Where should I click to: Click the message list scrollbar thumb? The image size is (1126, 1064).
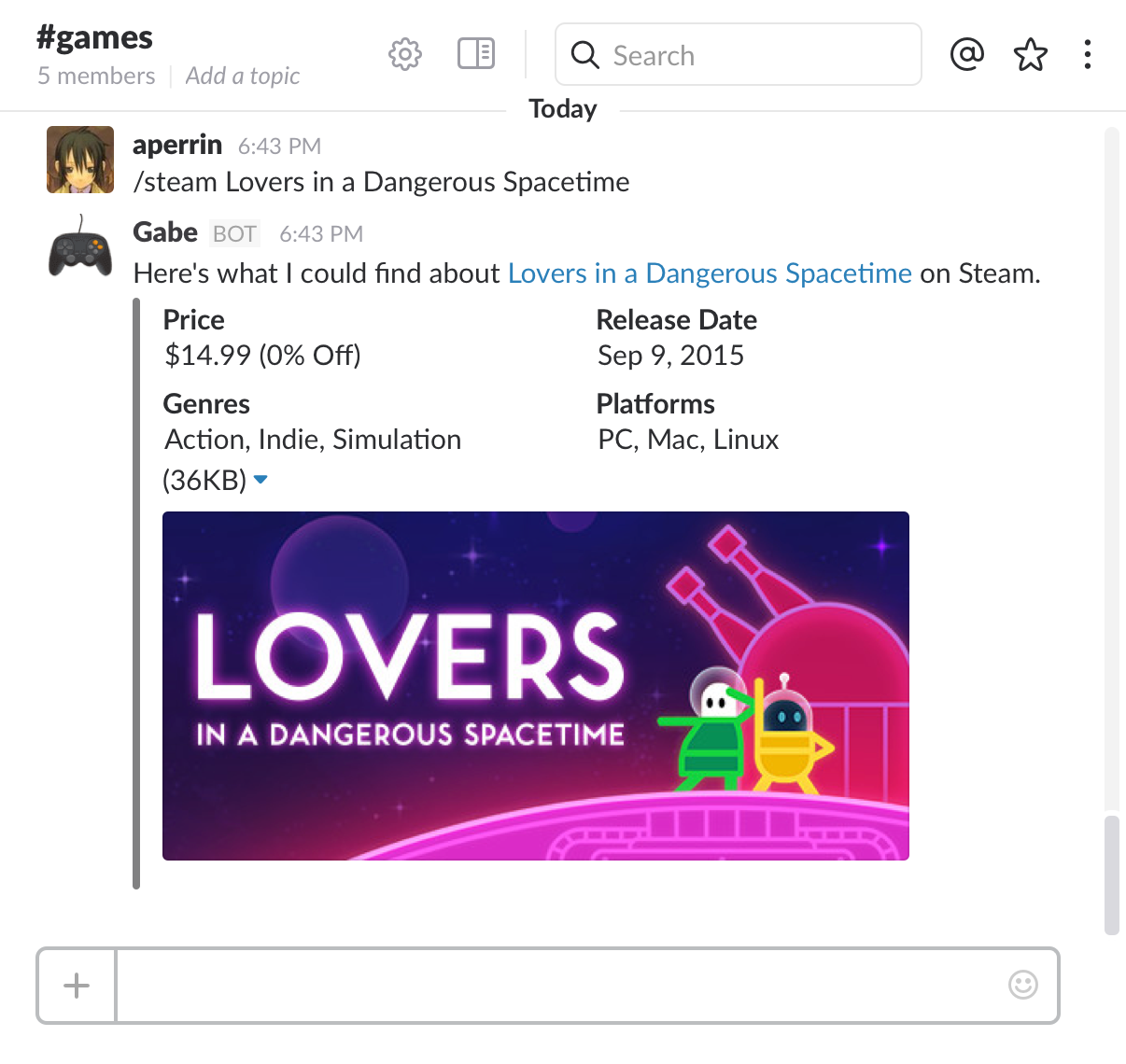1111,875
